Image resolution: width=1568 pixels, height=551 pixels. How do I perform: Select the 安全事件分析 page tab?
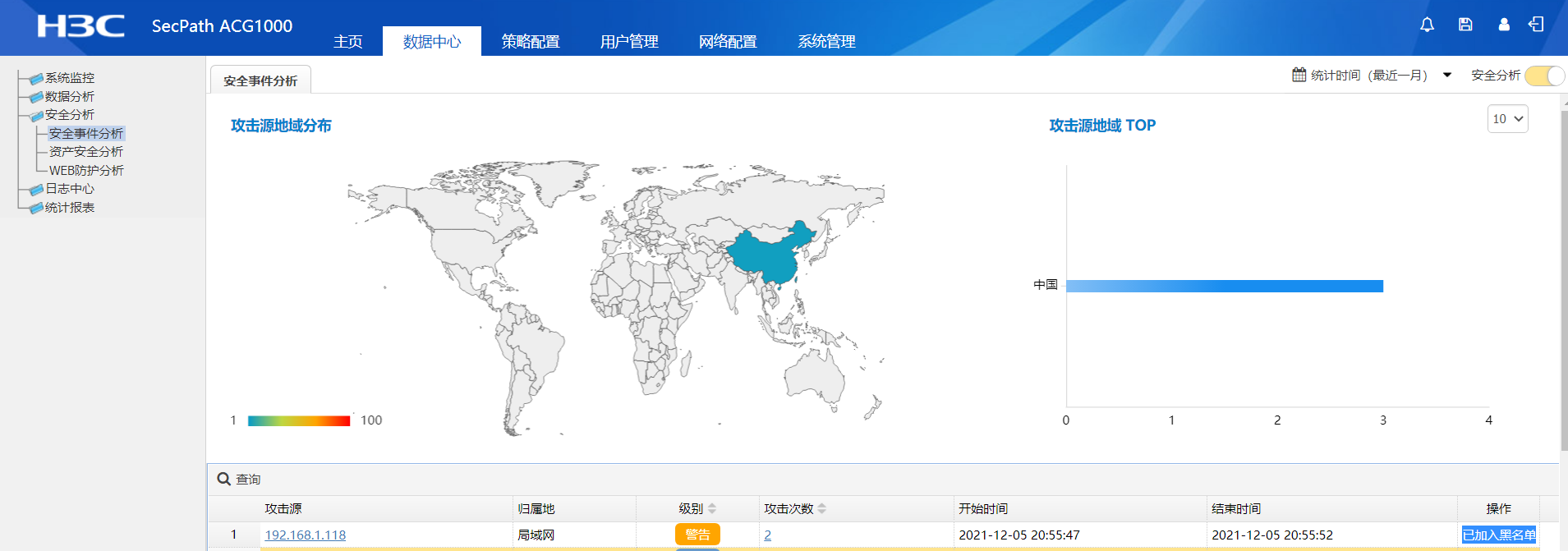pos(260,80)
